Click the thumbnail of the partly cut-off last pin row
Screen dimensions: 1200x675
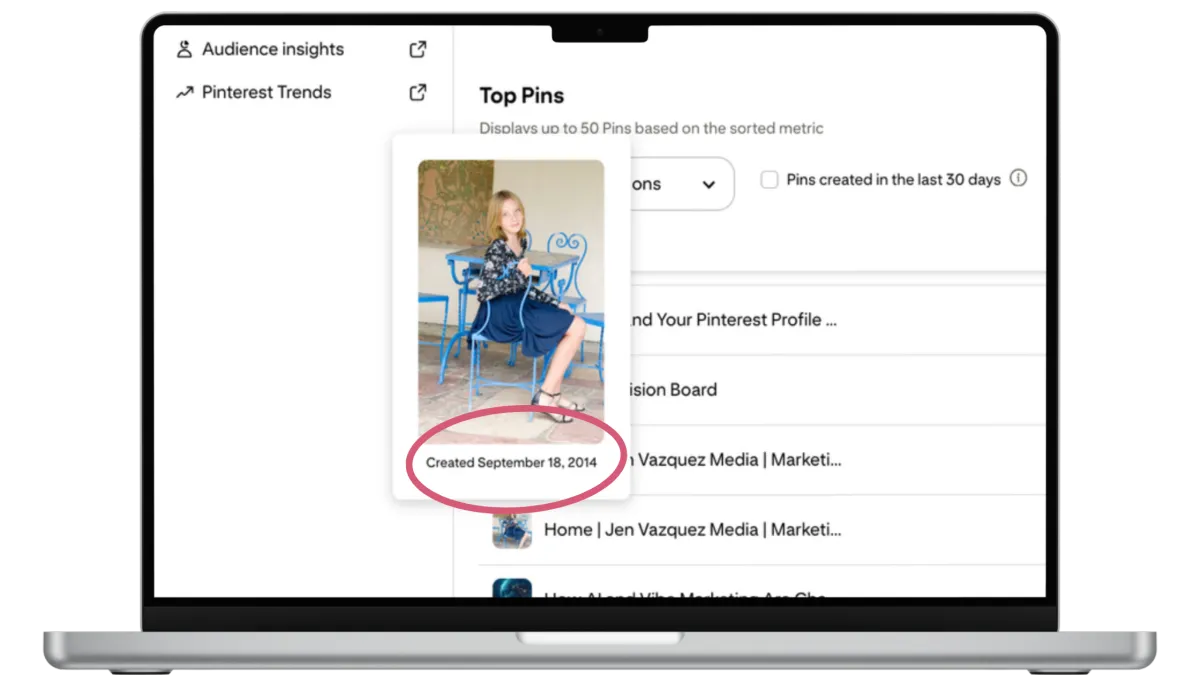pos(511,588)
